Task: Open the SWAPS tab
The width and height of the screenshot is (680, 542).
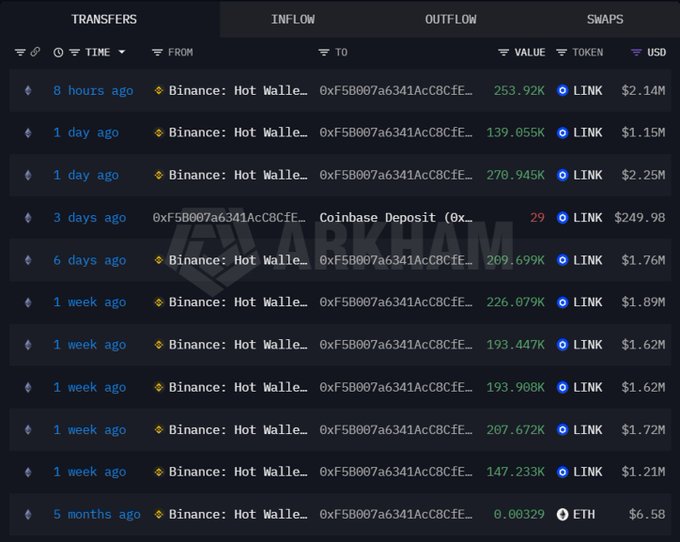Action: (605, 20)
